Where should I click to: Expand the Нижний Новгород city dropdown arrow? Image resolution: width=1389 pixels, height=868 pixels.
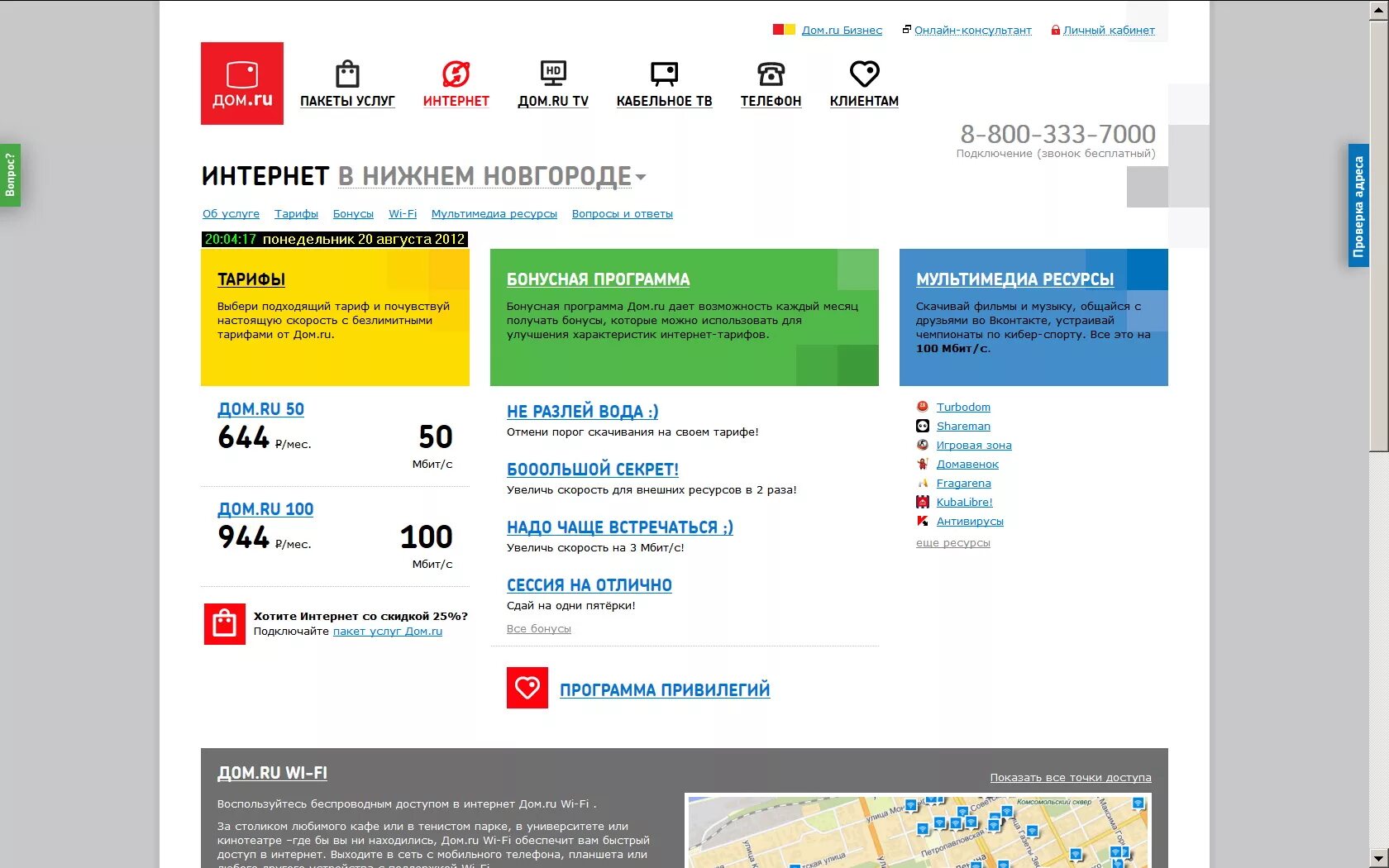(x=641, y=177)
